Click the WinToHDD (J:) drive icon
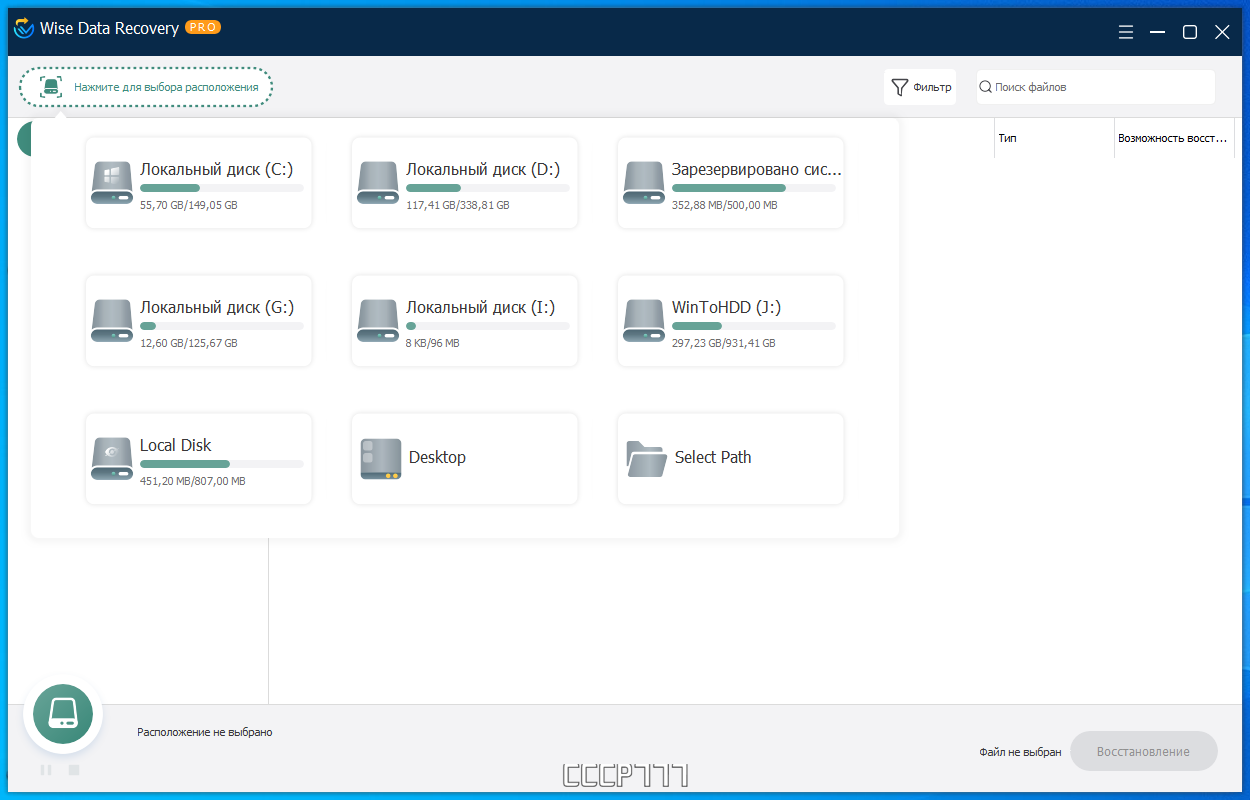1250x800 pixels. 643,321
